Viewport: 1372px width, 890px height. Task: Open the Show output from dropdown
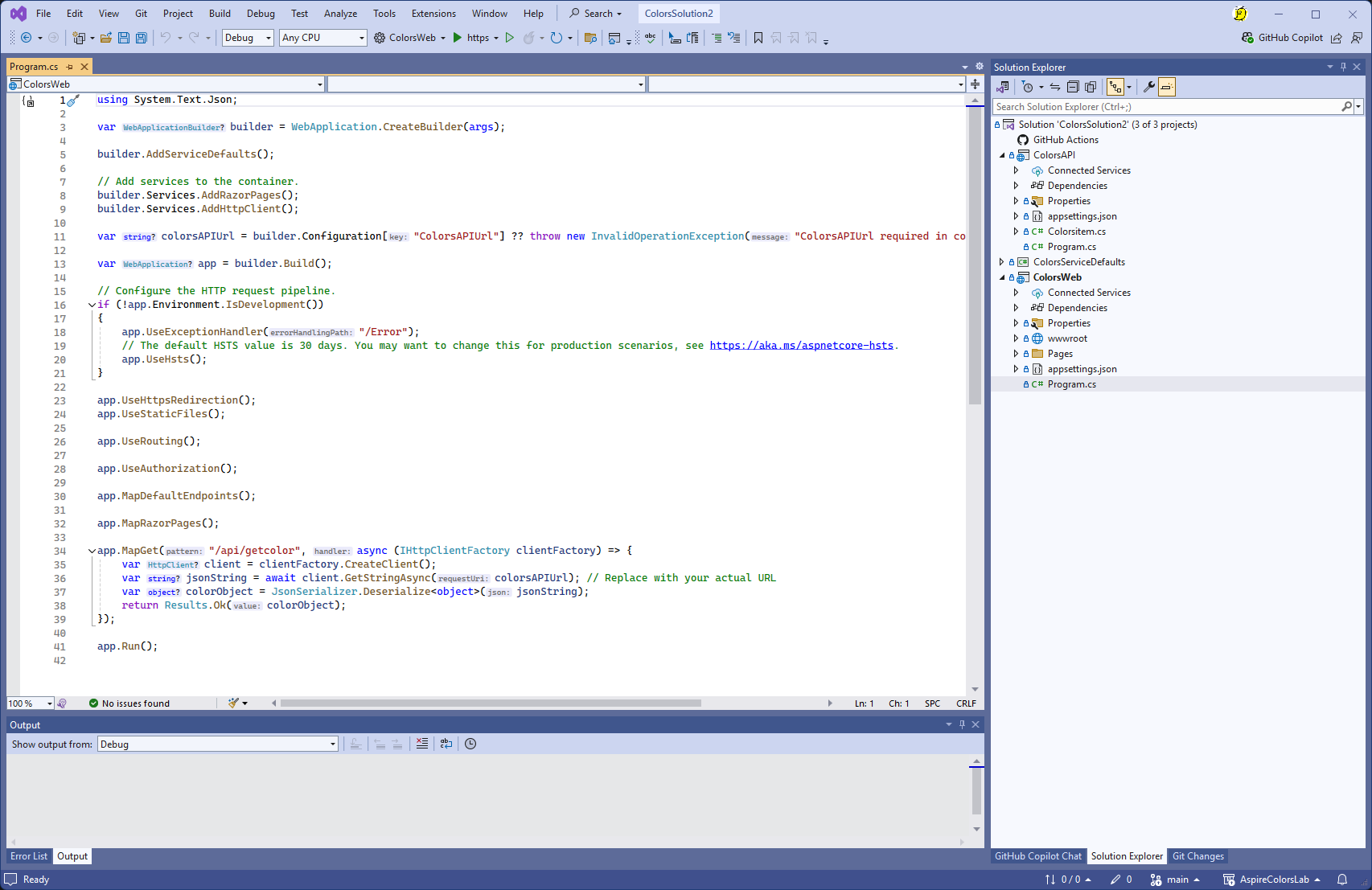pyautogui.click(x=217, y=744)
